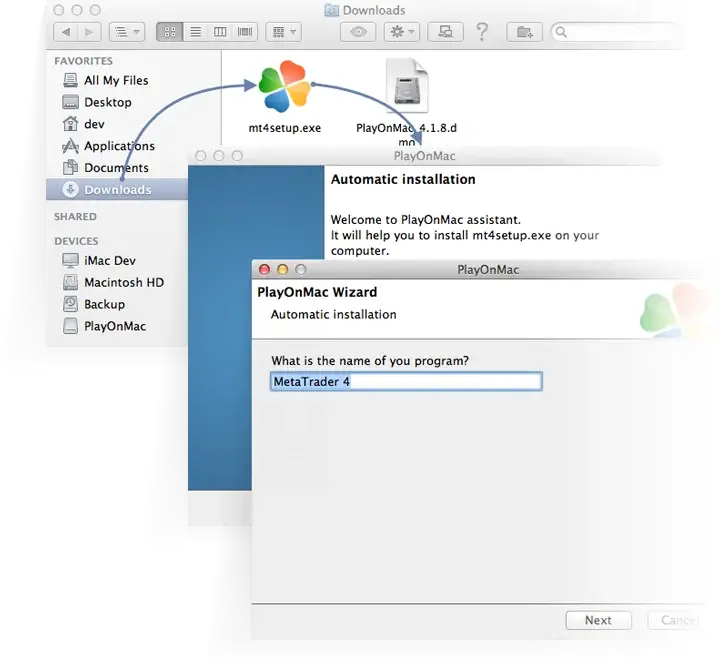Click the Quick Look eye icon

pos(358,32)
